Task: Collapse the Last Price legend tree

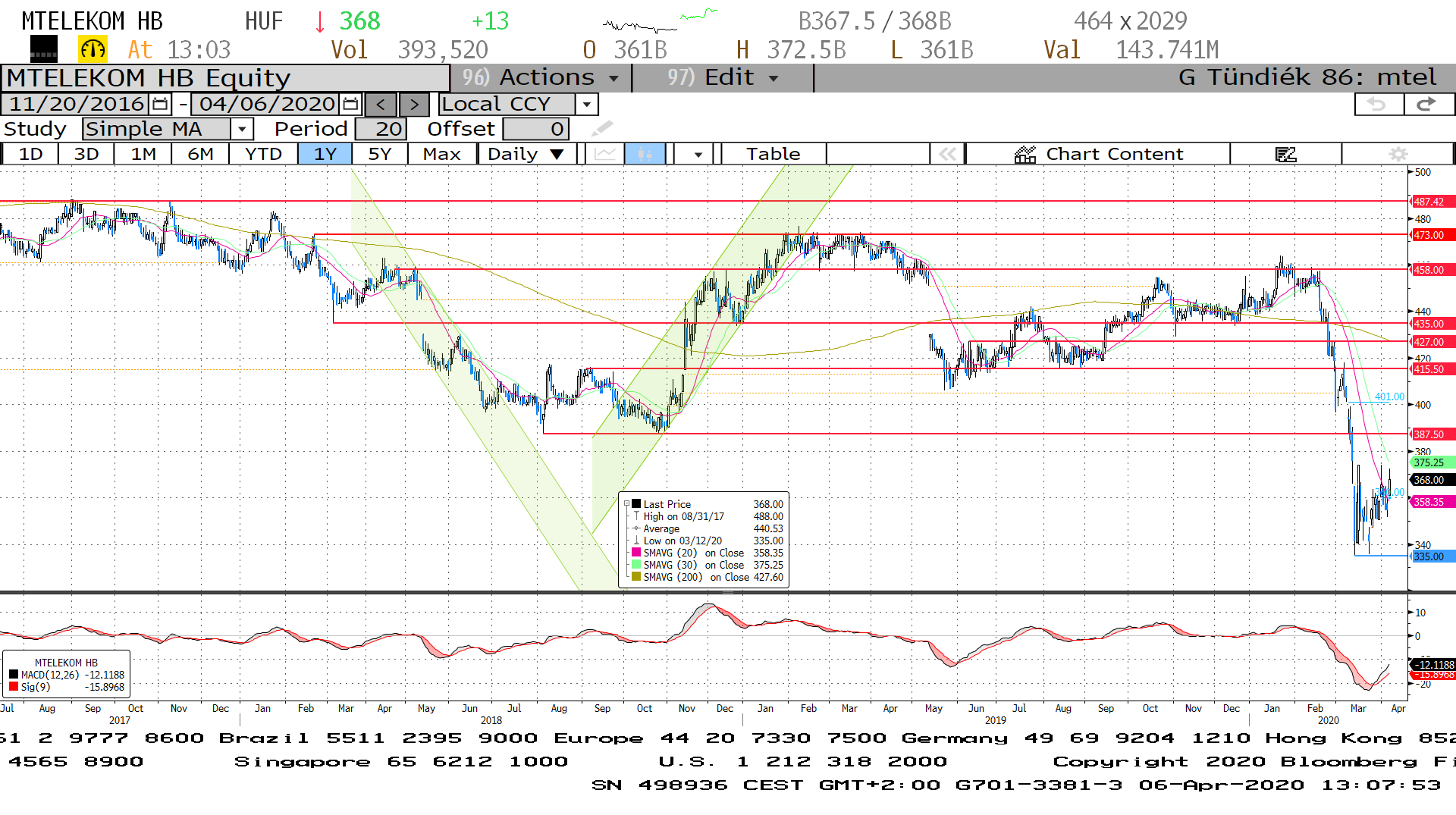Action: point(626,503)
